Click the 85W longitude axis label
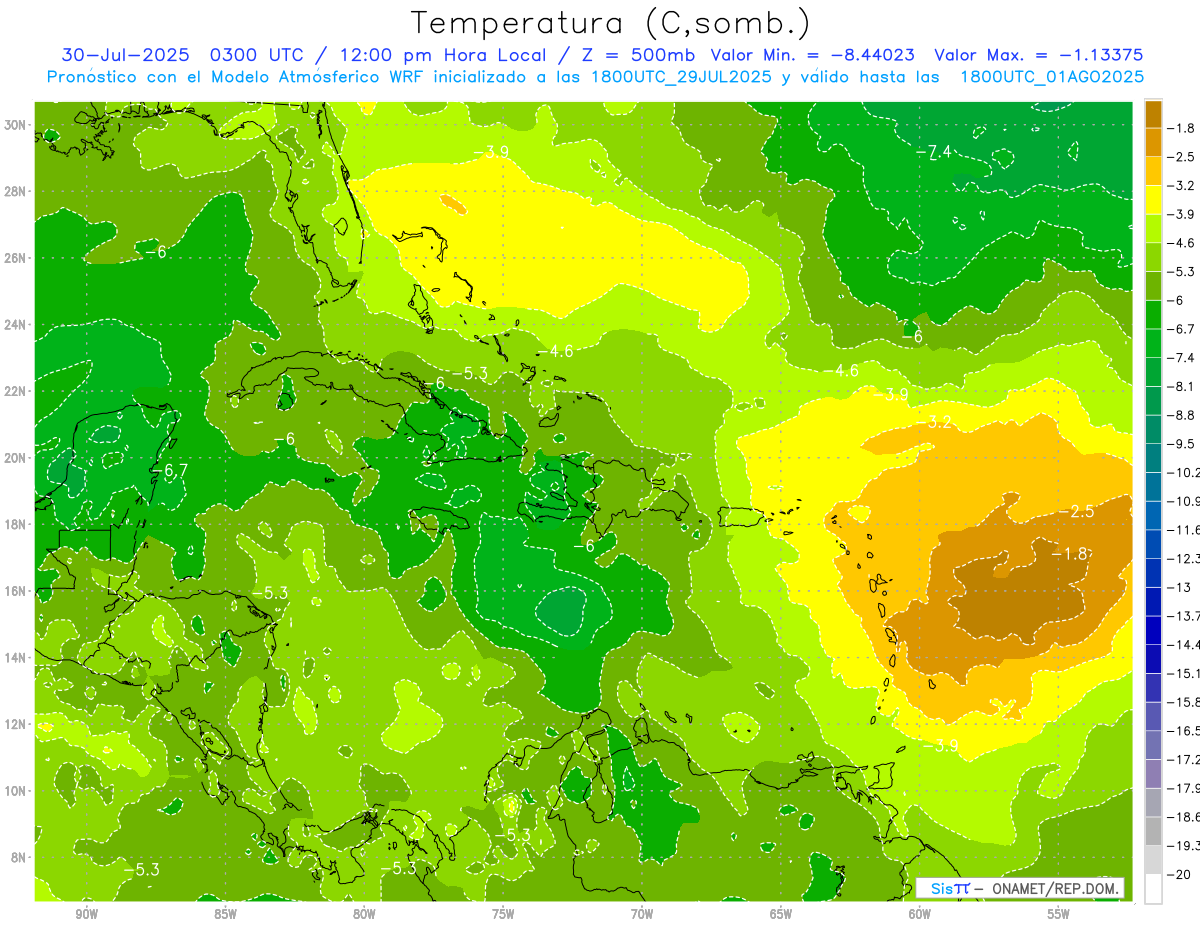Image resolution: width=1200 pixels, height=927 pixels. (225, 914)
